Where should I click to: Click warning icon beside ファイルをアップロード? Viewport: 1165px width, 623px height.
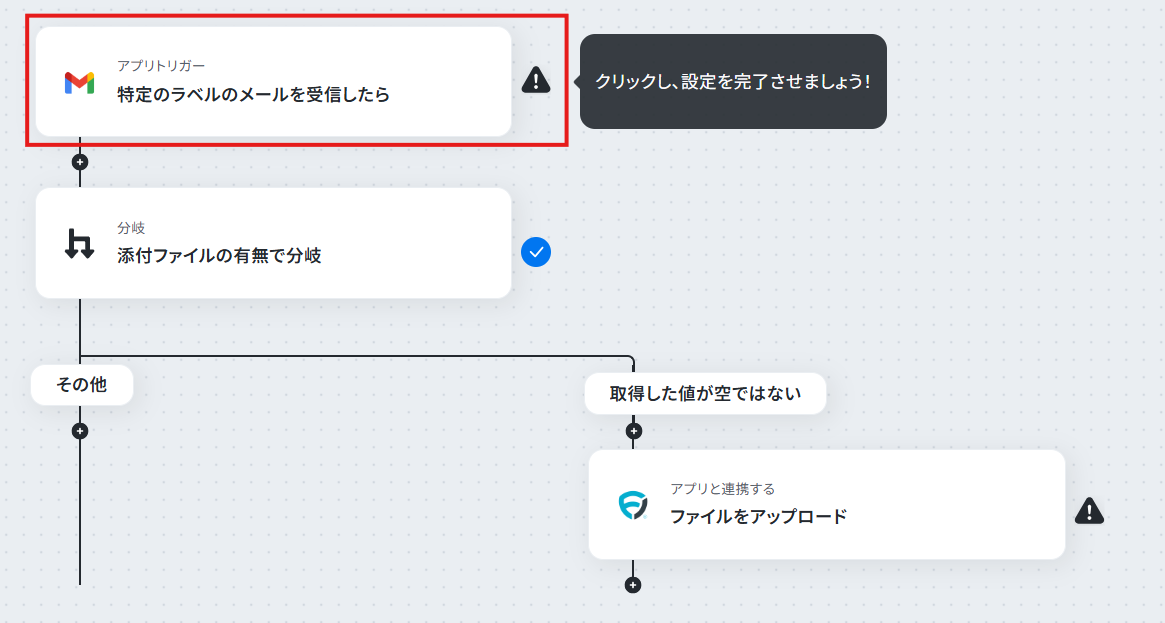(x=1089, y=511)
